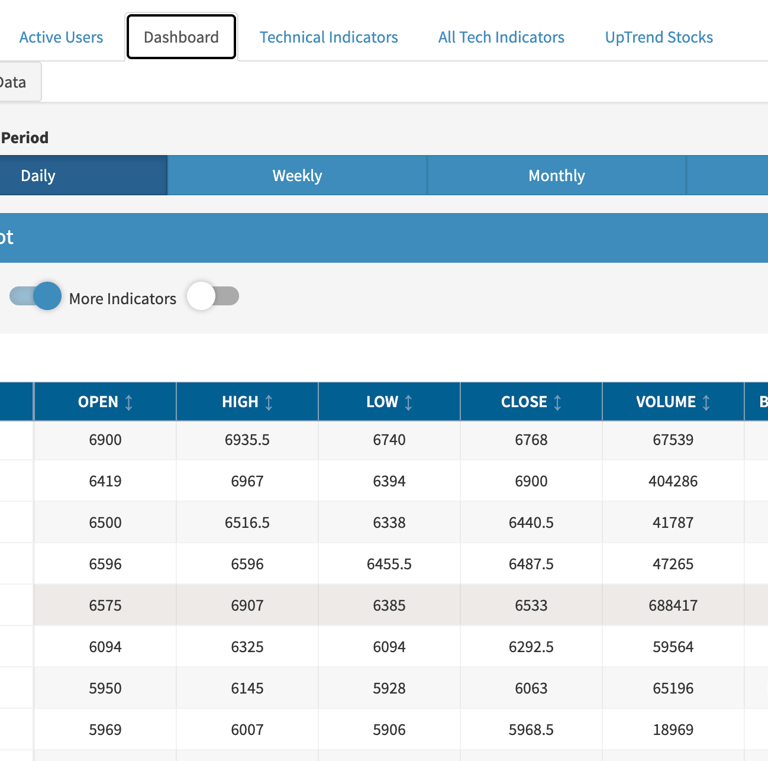Select close value 6063
The image size is (768, 761).
coord(531,689)
